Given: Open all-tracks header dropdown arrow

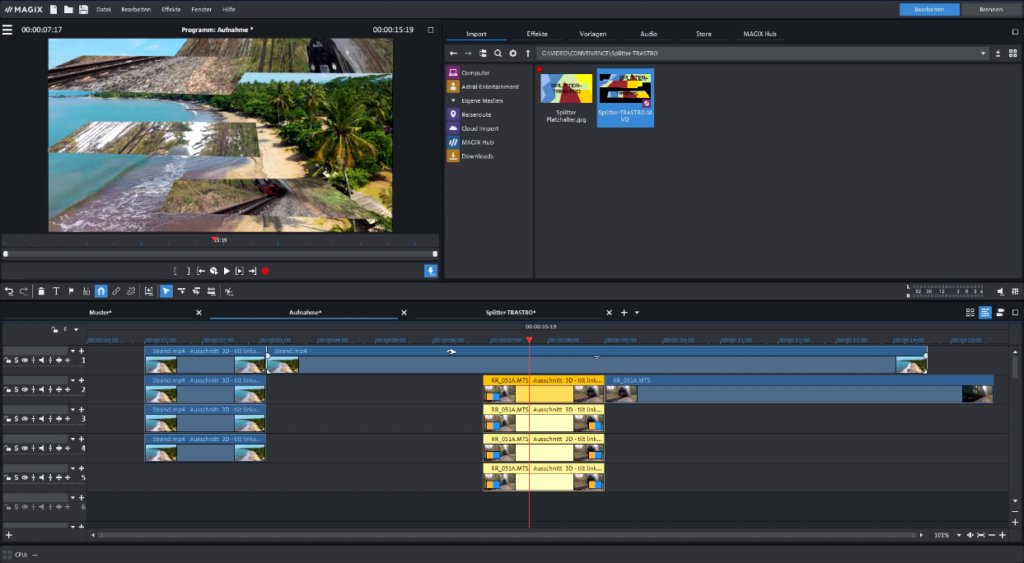Looking at the screenshot, I should point(76,330).
